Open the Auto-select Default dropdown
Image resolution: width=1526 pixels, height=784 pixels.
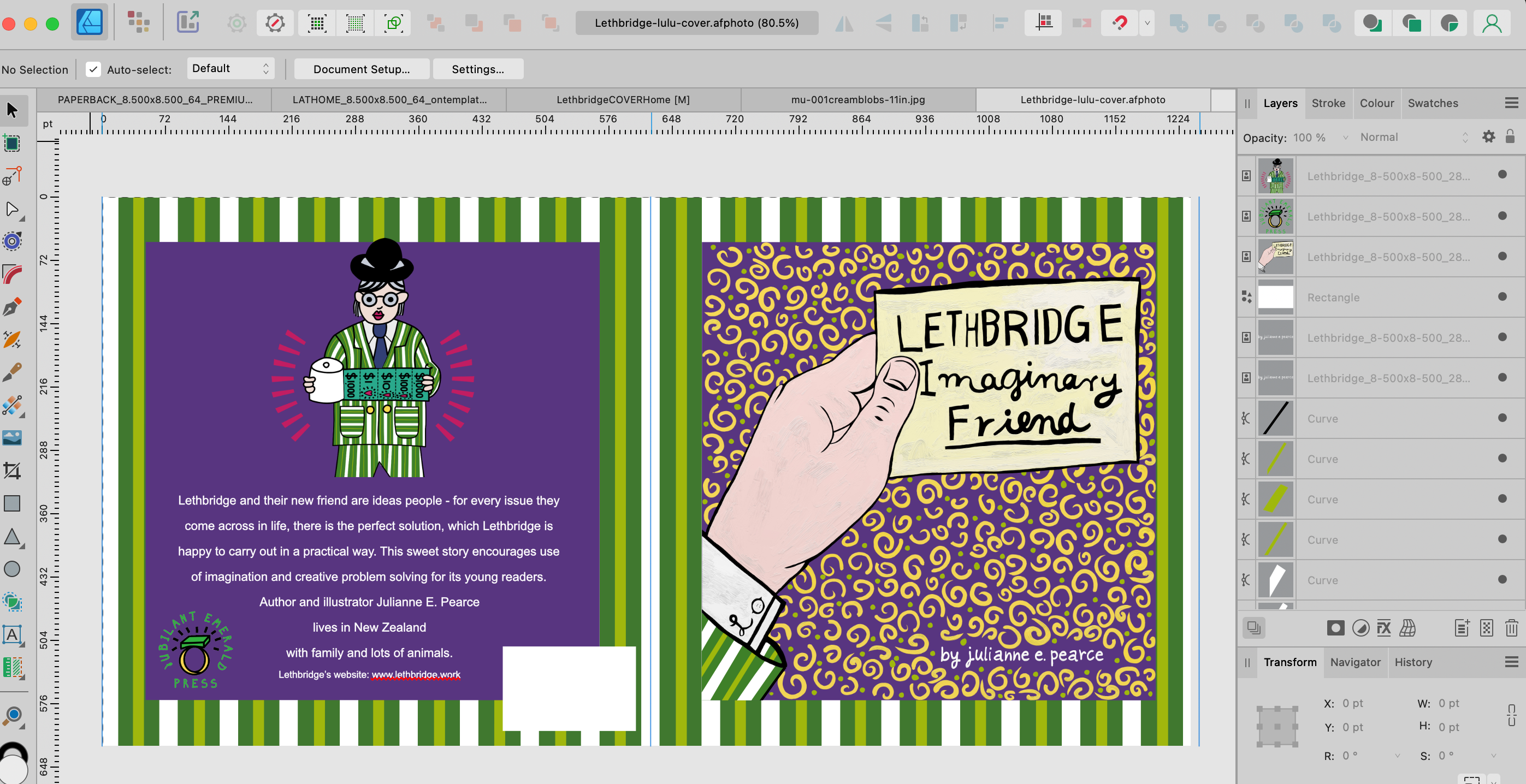tap(231, 69)
